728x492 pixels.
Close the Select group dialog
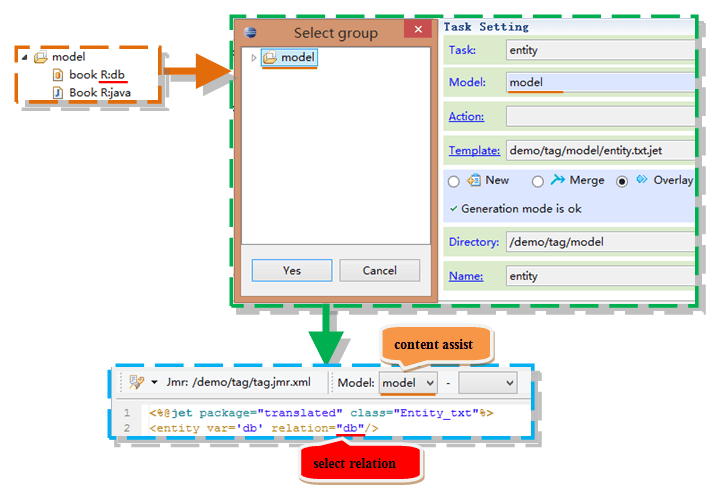click(x=418, y=29)
